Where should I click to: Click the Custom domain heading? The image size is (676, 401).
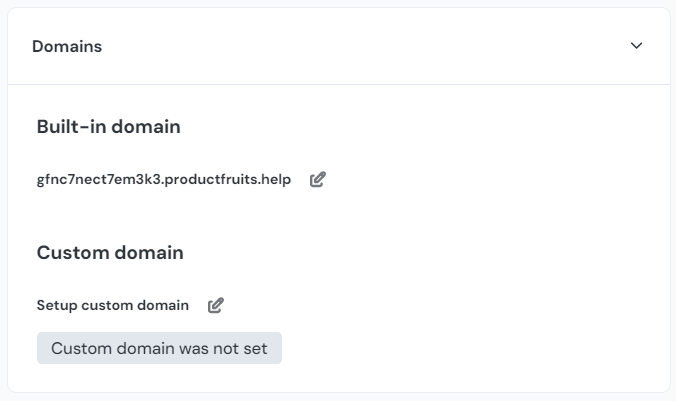pyautogui.click(x=110, y=253)
